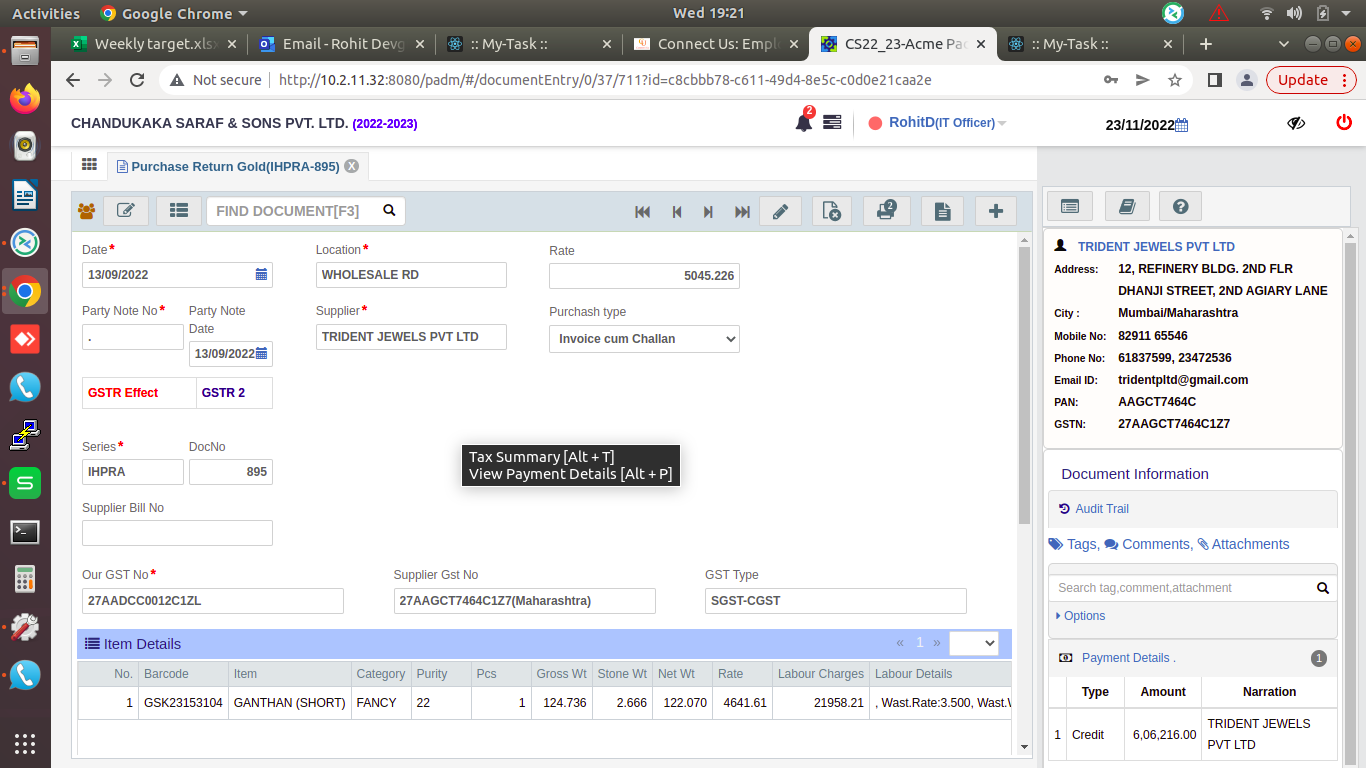Expand the Options section
Image resolution: width=1366 pixels, height=768 pixels.
[x=1081, y=616]
